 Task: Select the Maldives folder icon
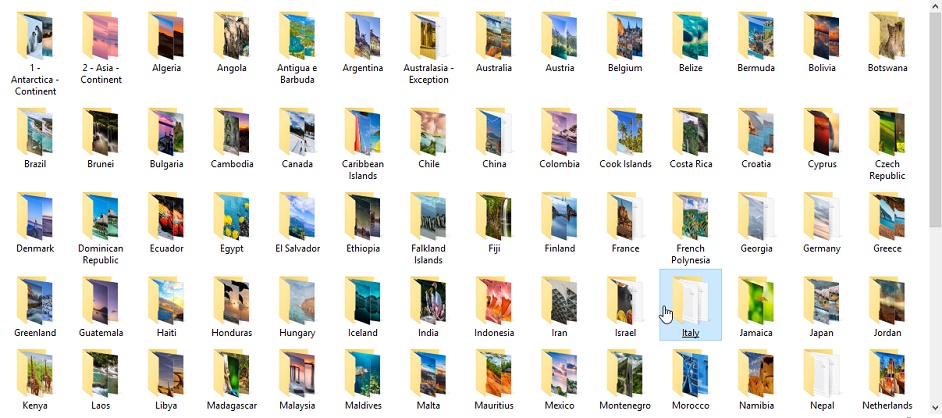pos(362,373)
